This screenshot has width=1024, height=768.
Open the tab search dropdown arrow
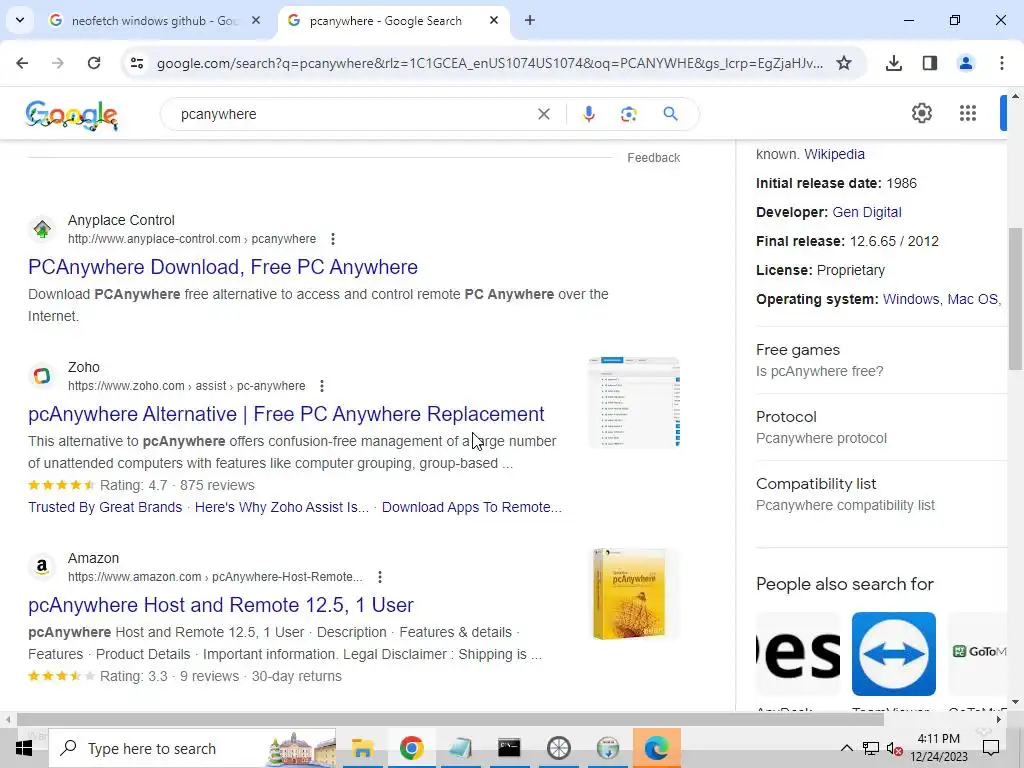20,20
